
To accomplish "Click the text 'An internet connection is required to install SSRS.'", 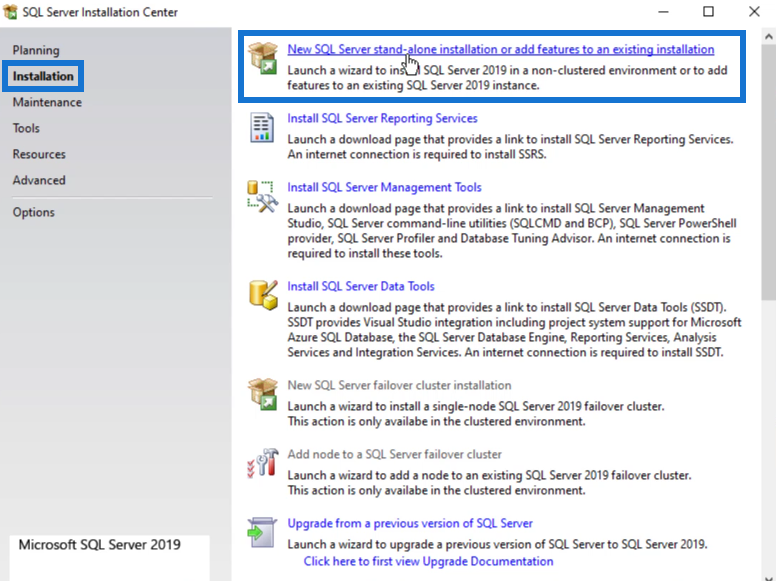I will coord(417,154).
